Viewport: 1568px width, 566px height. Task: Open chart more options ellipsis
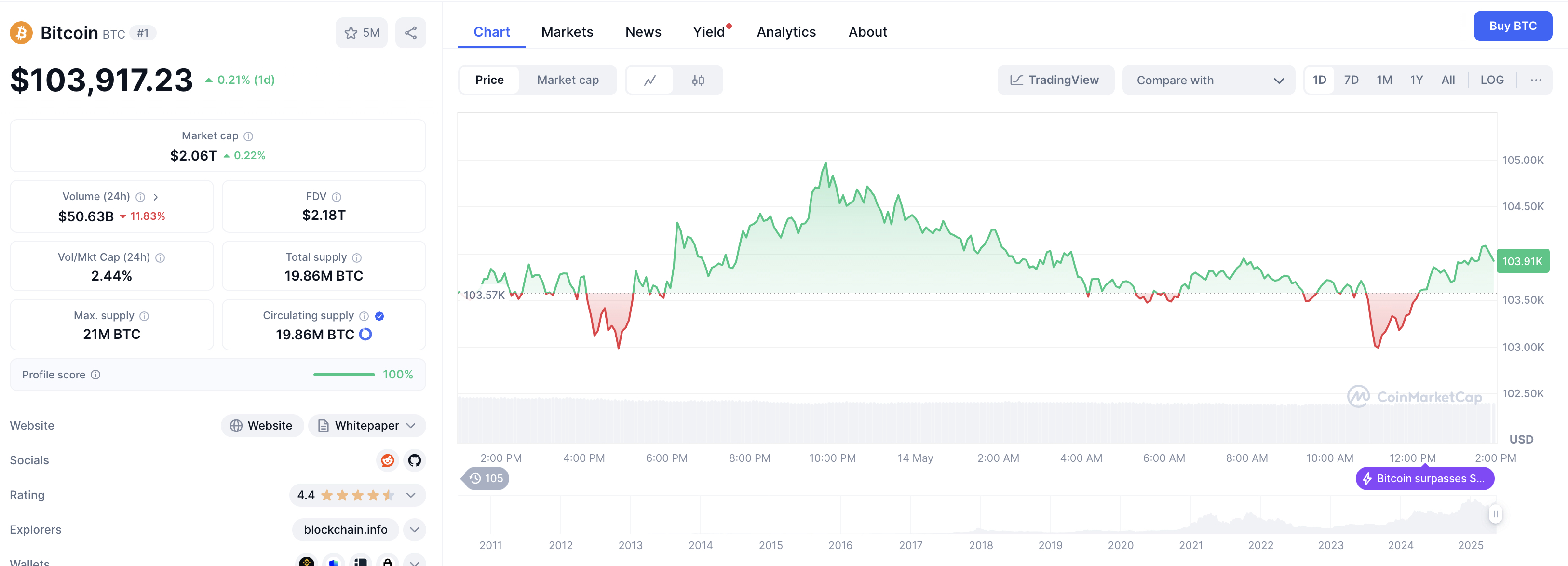tap(1535, 81)
